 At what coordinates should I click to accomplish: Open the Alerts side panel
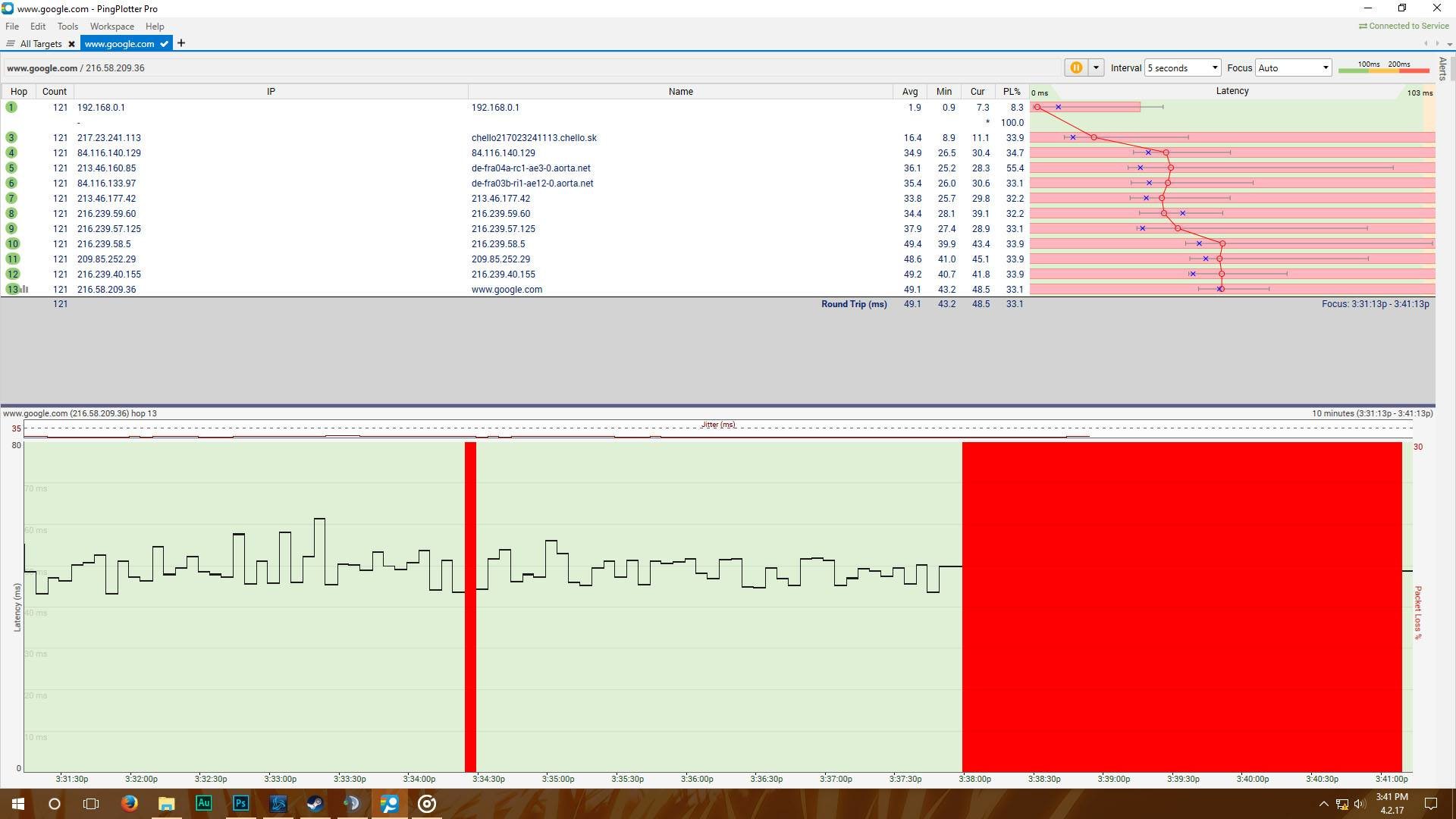pos(1442,68)
